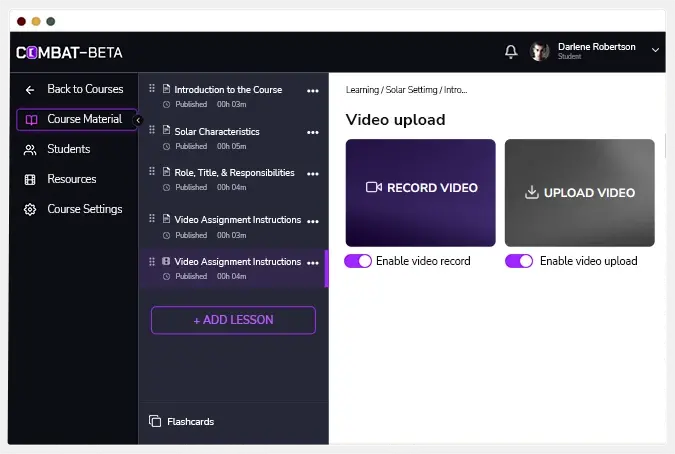Toggle the Enable video upload switch

point(519,261)
